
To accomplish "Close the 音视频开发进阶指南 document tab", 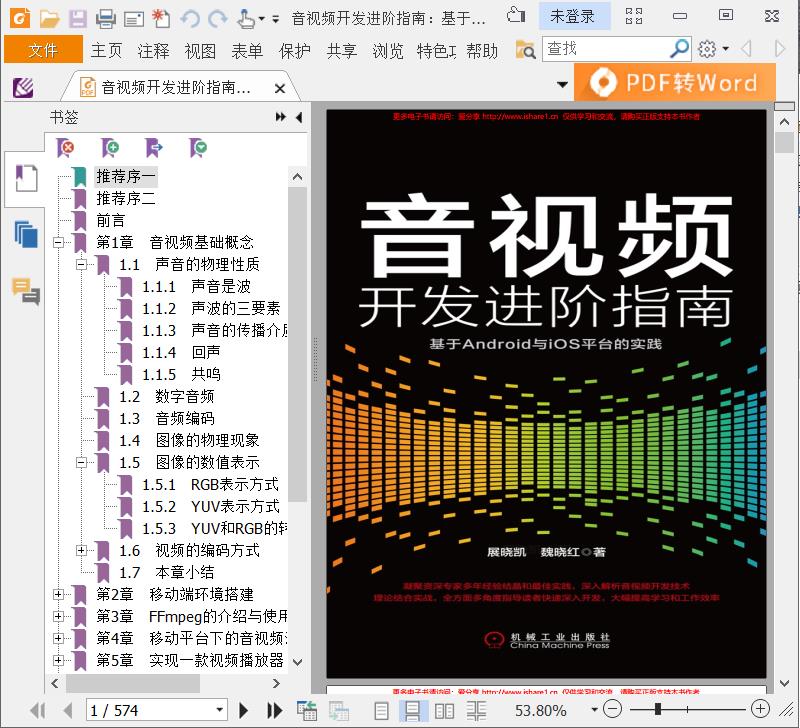I will (280, 88).
